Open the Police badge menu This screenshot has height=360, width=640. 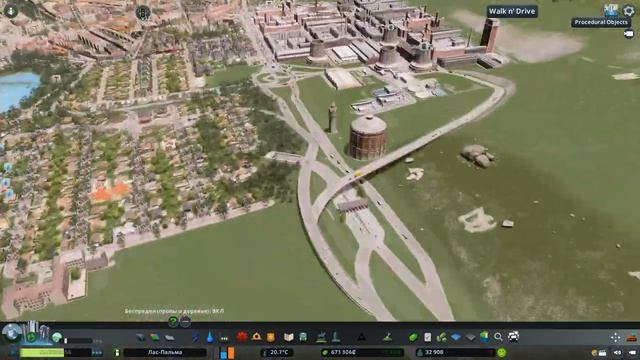pyautogui.click(x=271, y=337)
